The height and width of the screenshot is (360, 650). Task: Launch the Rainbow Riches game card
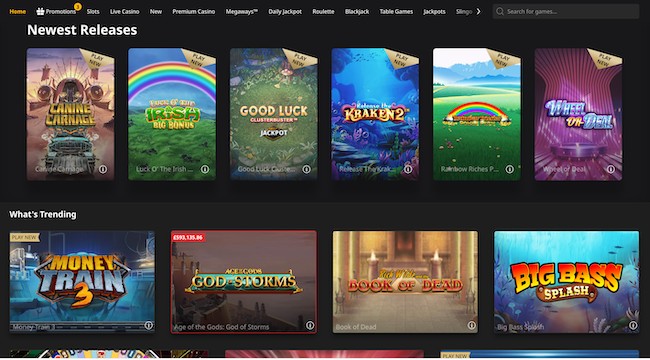(x=477, y=114)
